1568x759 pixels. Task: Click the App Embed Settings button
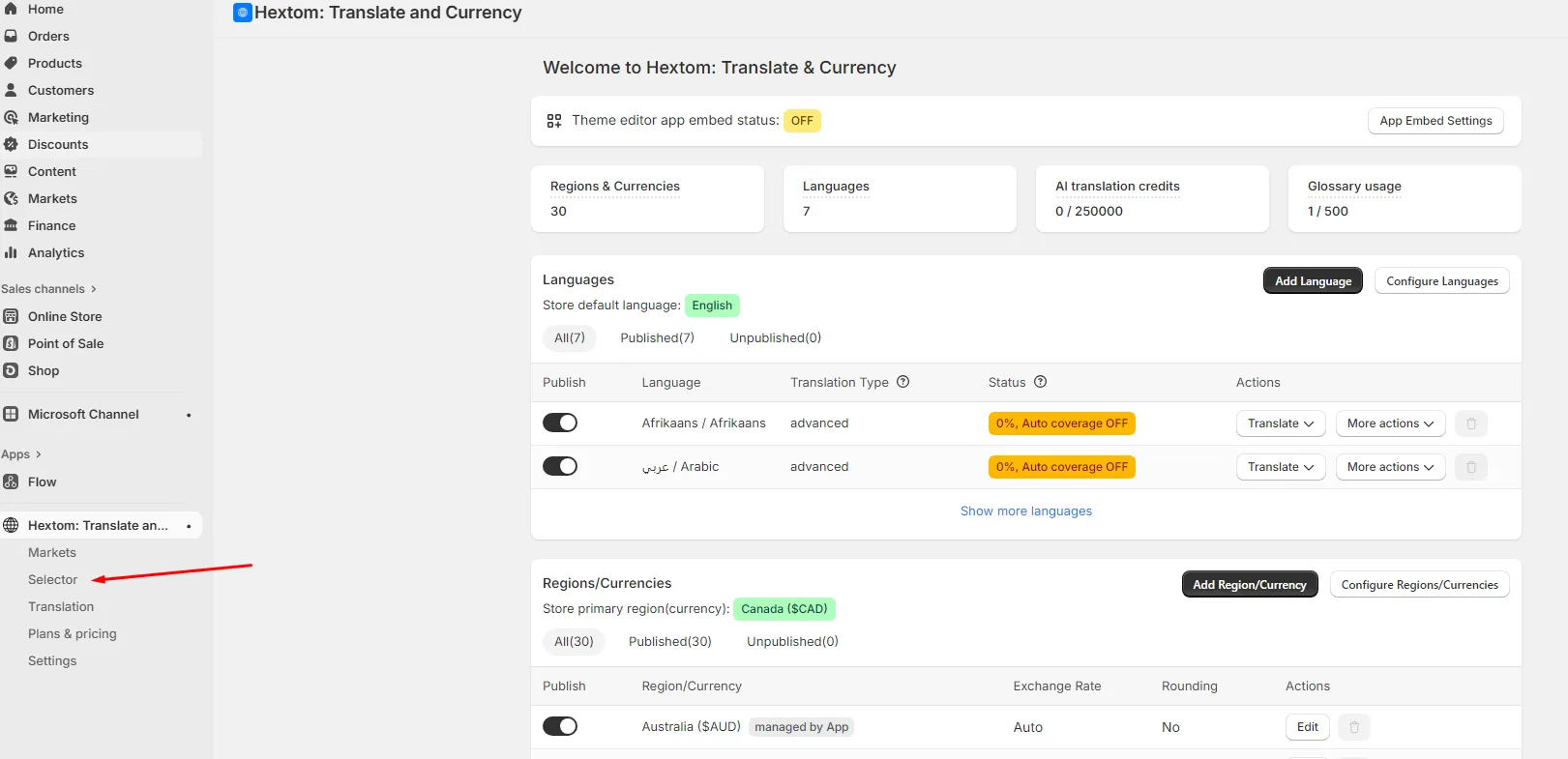[1435, 121]
